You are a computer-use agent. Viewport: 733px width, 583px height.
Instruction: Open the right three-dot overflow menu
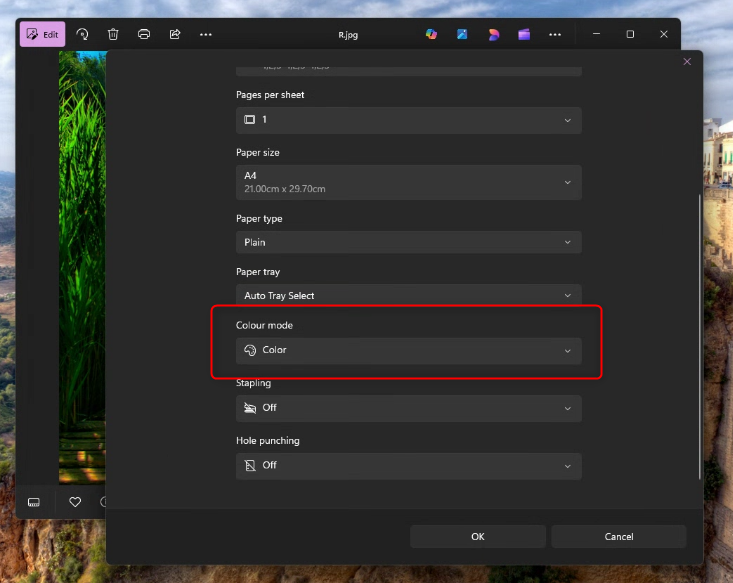tap(555, 35)
